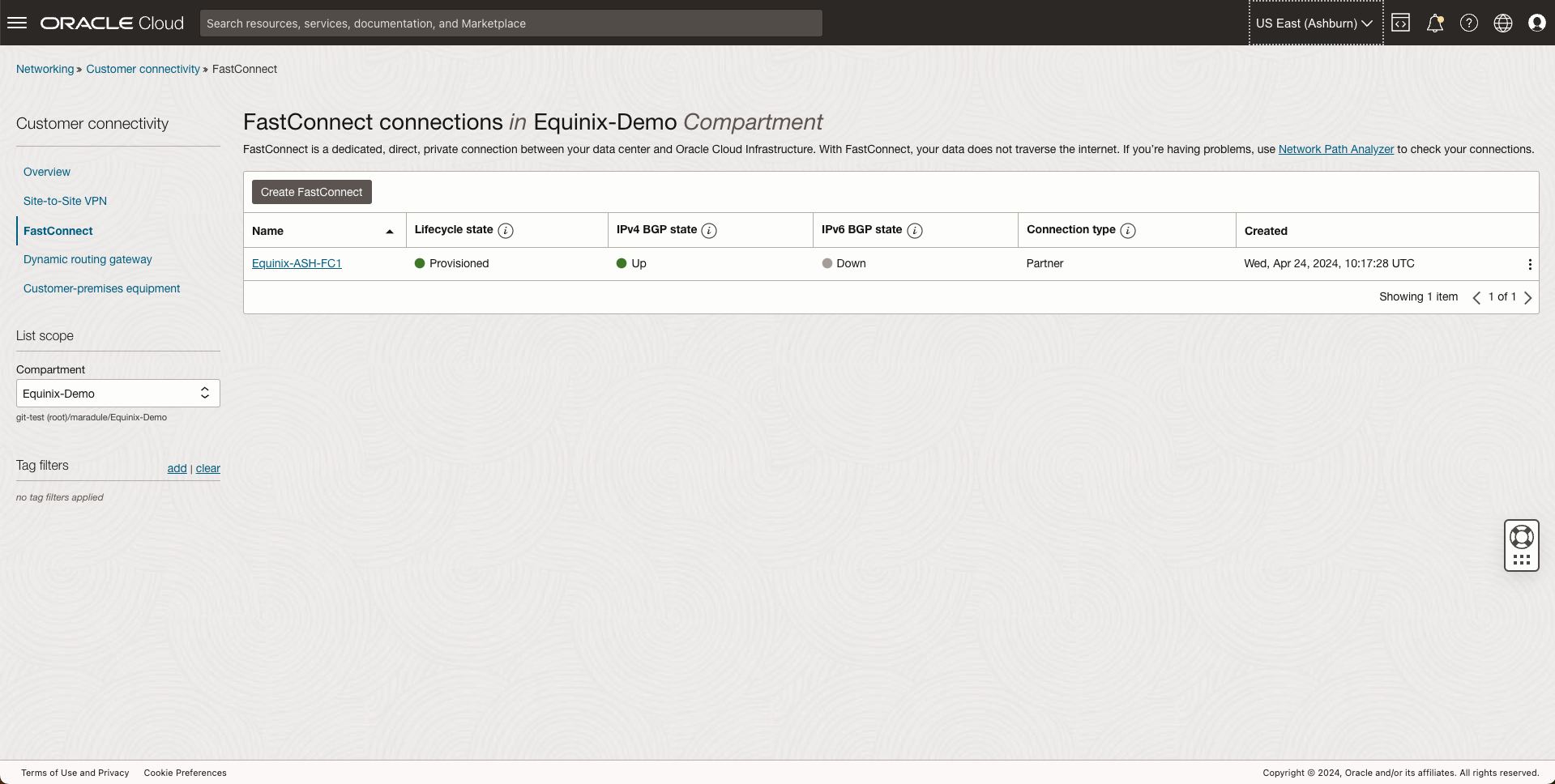Select Dynamic routing gateway in sidebar
1555x784 pixels.
[x=88, y=259]
